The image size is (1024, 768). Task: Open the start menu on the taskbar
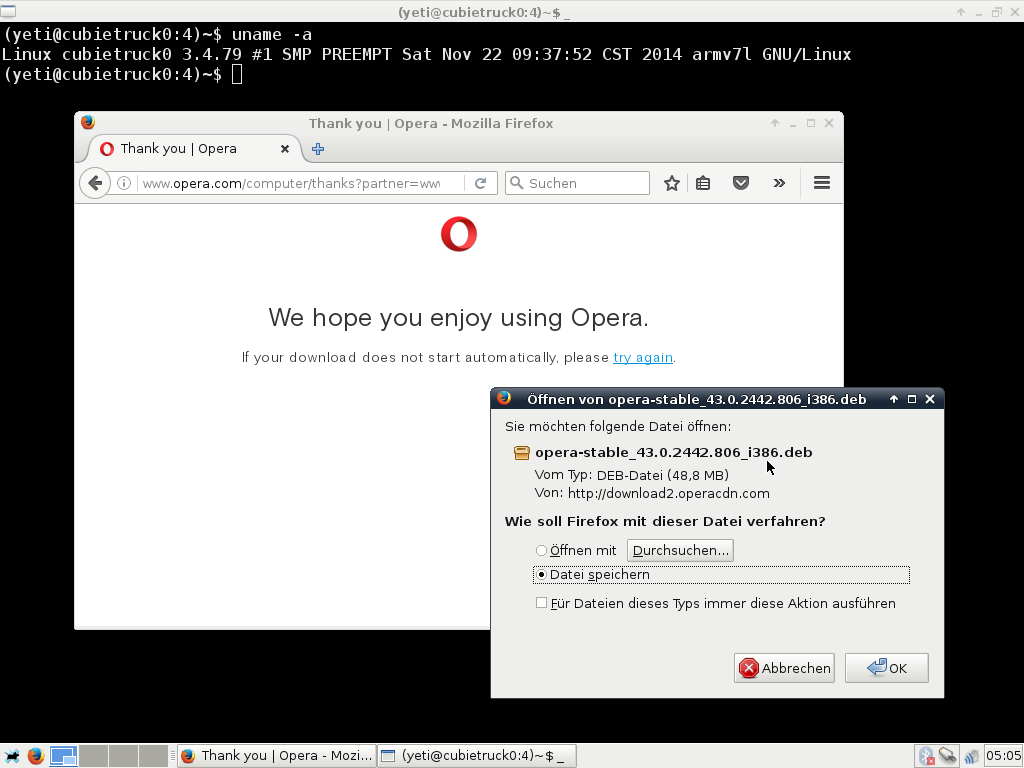pos(12,756)
